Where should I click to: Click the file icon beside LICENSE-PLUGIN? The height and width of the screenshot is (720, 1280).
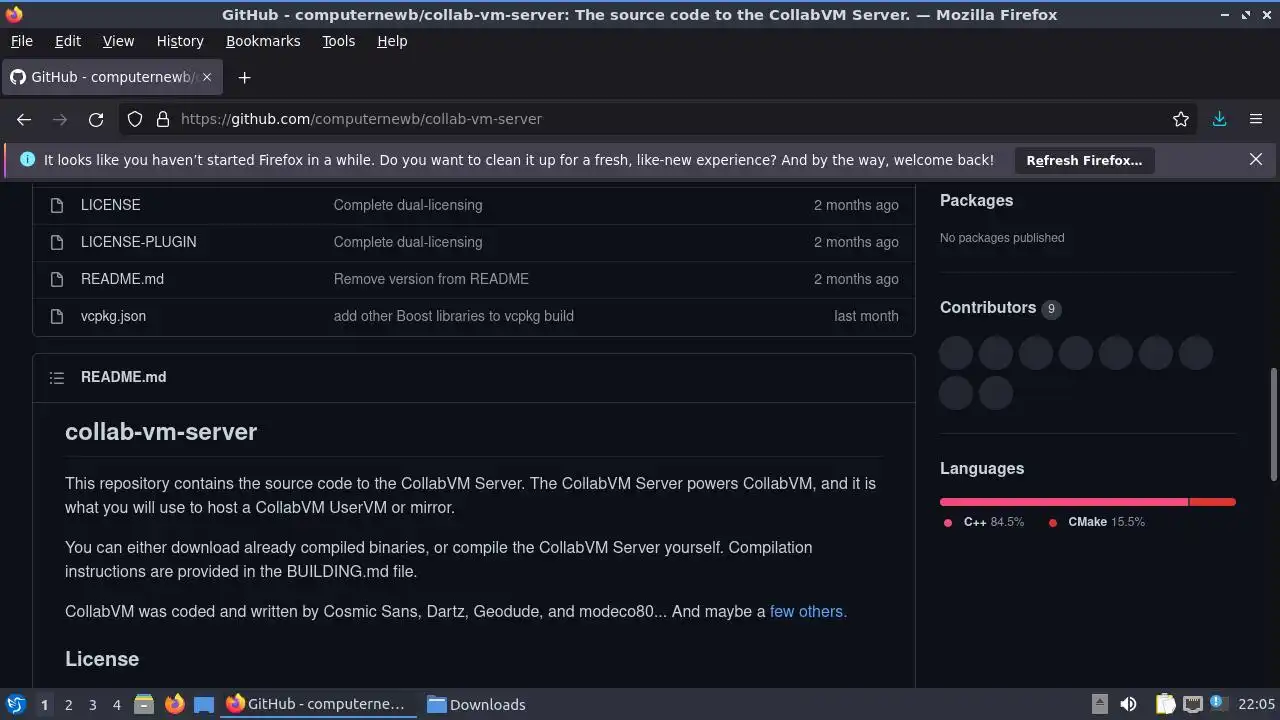click(x=57, y=242)
